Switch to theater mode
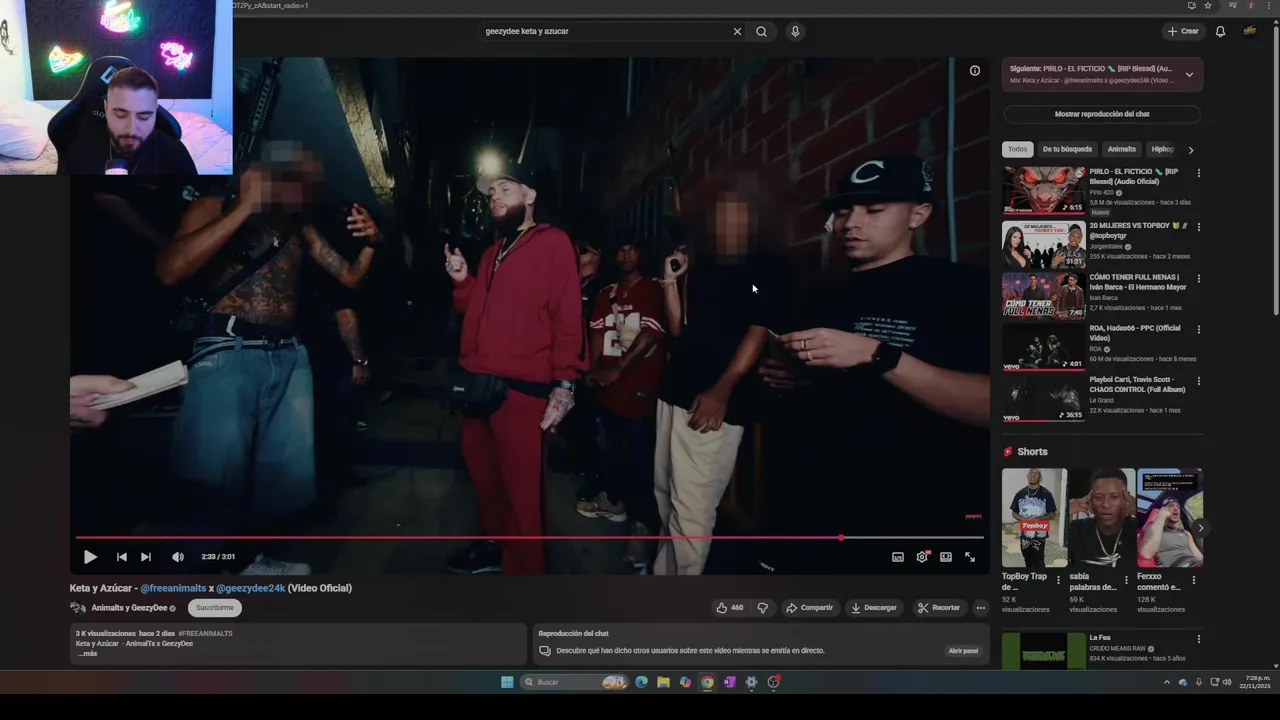Screen dimensions: 1280x720 pos(946,557)
